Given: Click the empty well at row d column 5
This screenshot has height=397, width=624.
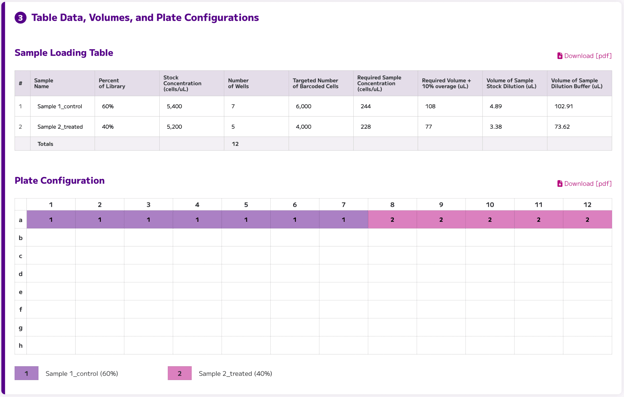Looking at the screenshot, I should click(246, 274).
